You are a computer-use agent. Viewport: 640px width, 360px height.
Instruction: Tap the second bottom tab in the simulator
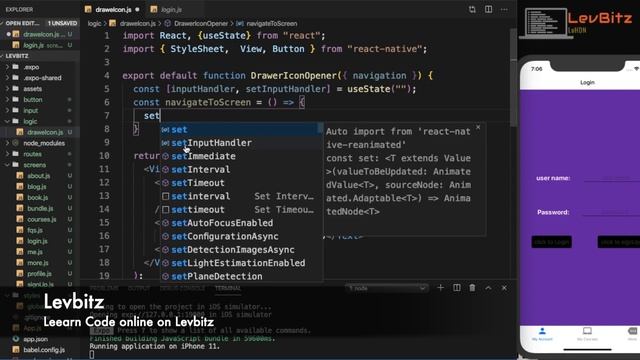(587, 334)
